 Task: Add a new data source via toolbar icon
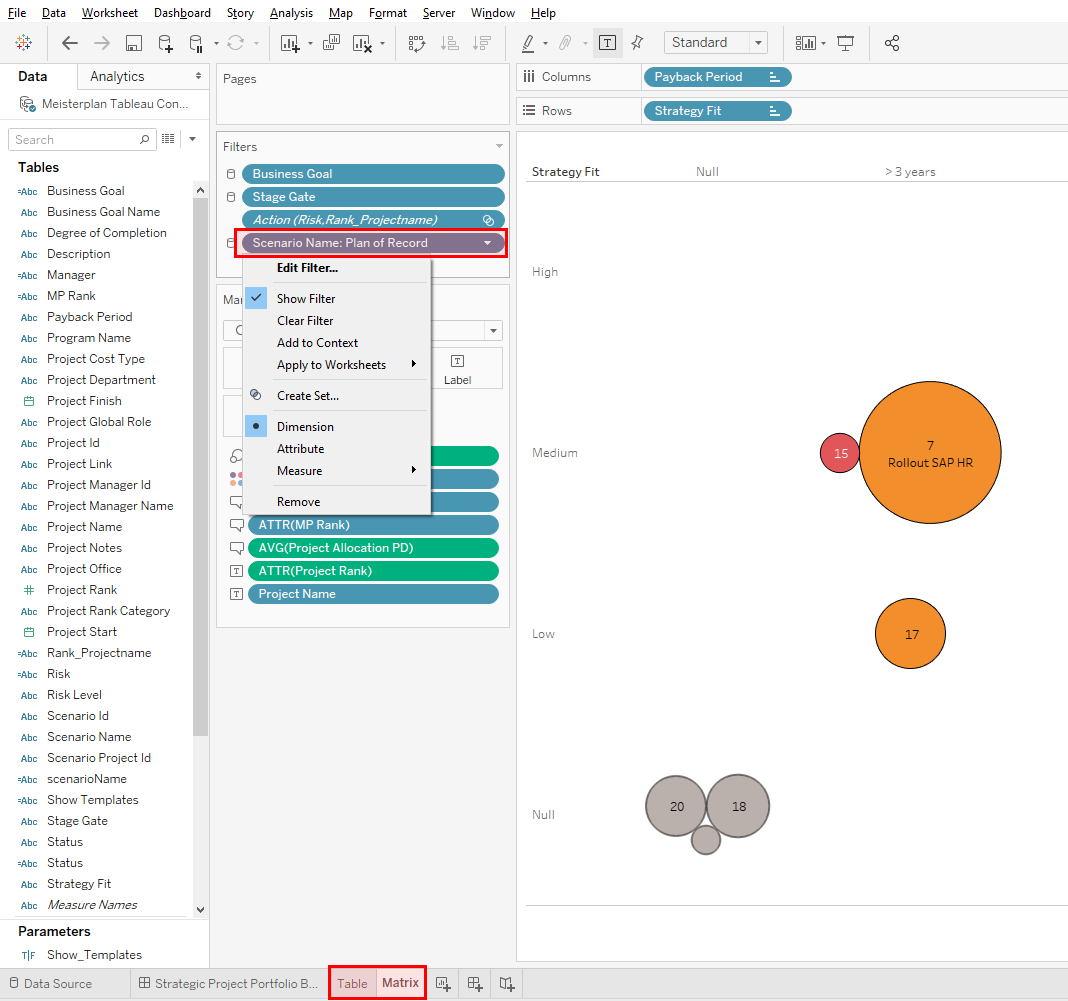pyautogui.click(x=166, y=44)
